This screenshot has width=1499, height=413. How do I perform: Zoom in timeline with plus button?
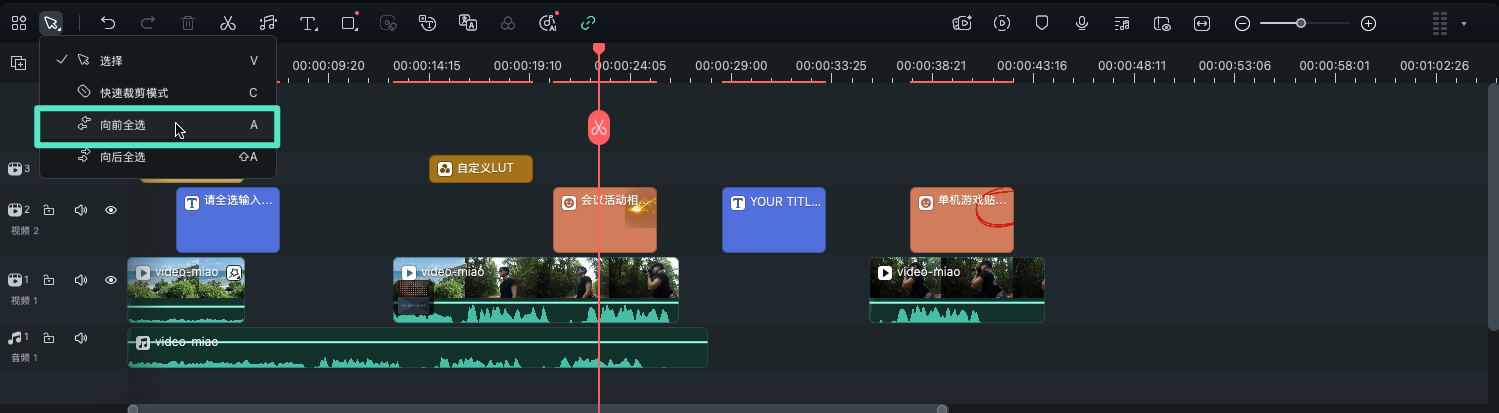coord(1369,23)
